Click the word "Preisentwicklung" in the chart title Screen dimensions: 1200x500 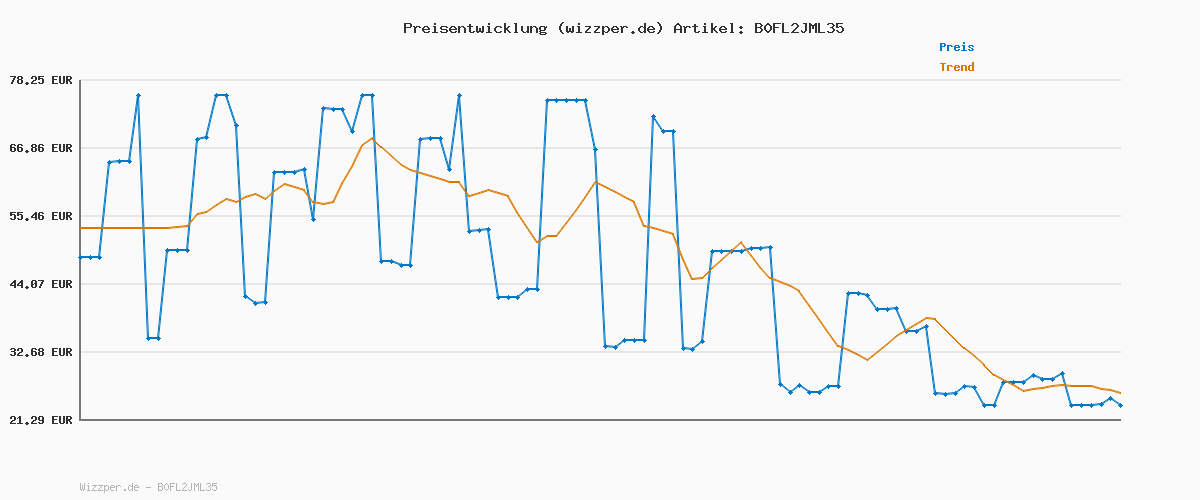tap(475, 28)
